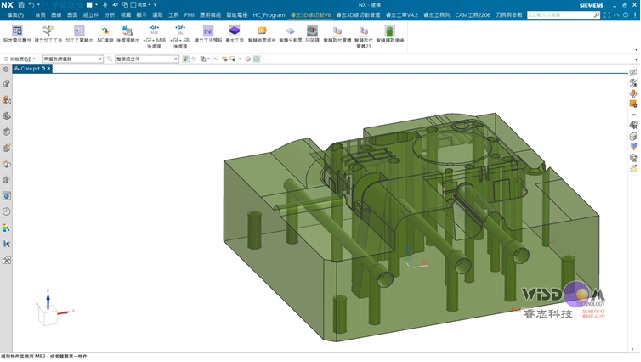Screen dimensions: 641x362
Task: Click the full screen icon near search
Action: [607, 15]
